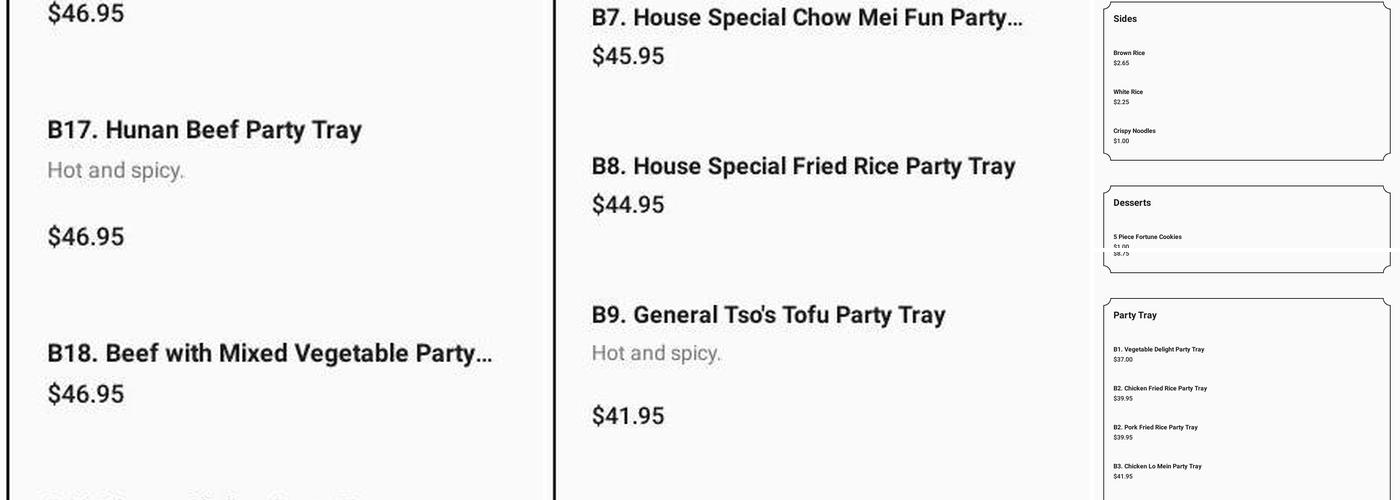
Task: Select 5 Piece Fortune Cookies dessert
Action: click(1147, 237)
